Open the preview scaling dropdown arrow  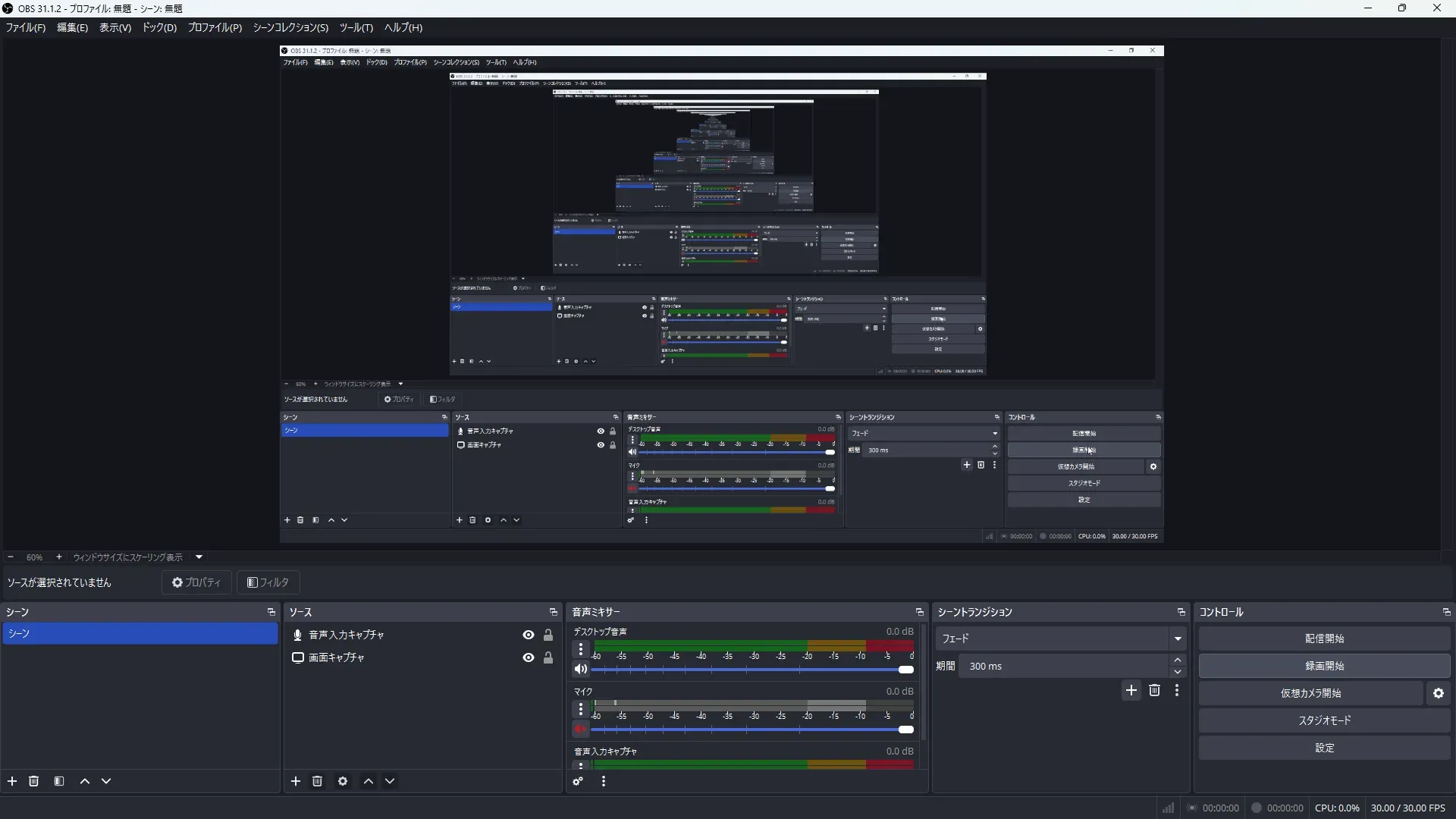pos(199,557)
